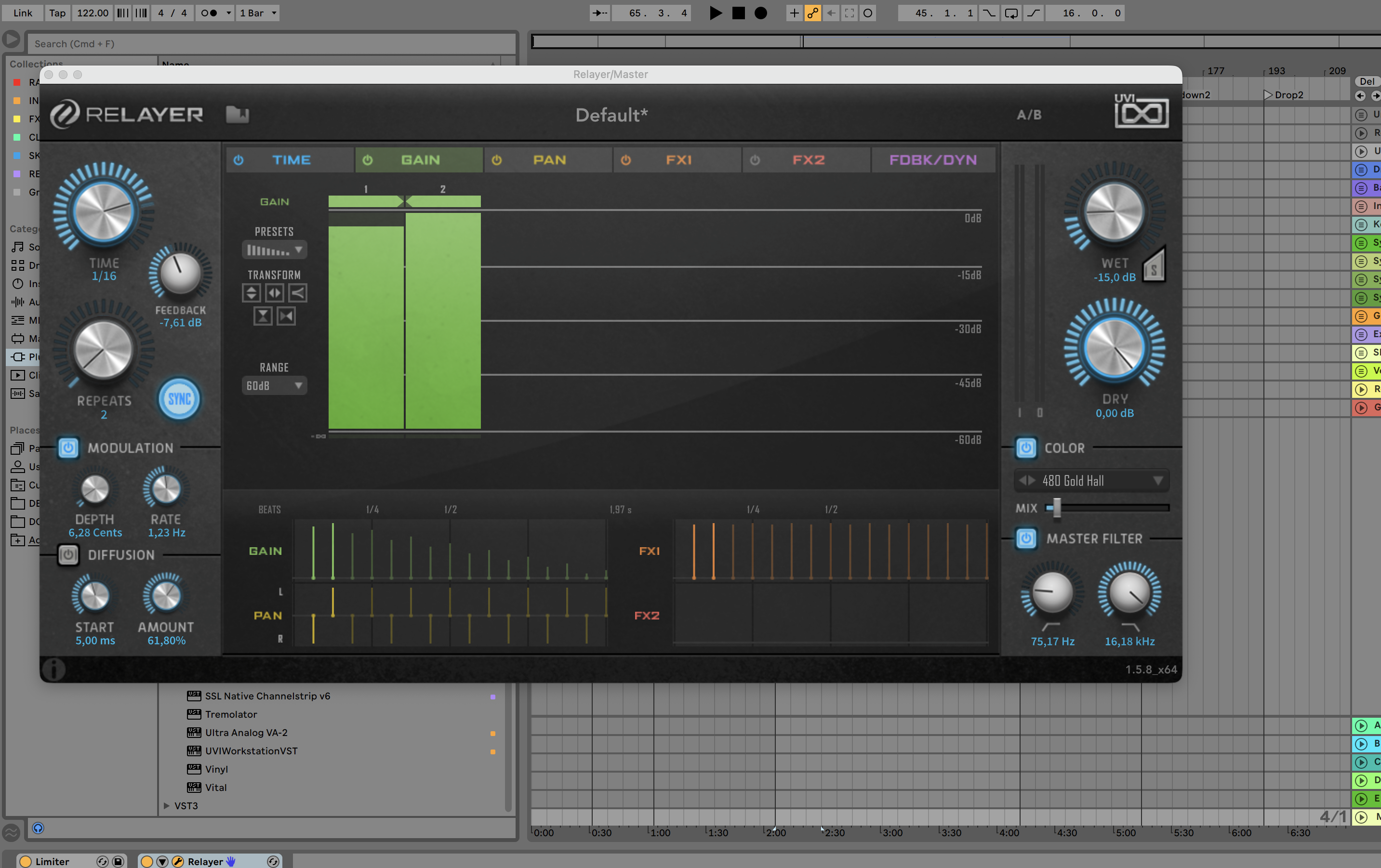Open the 1 Bar quantization dropdown
Image resolution: width=1381 pixels, height=868 pixels.
pyautogui.click(x=257, y=13)
